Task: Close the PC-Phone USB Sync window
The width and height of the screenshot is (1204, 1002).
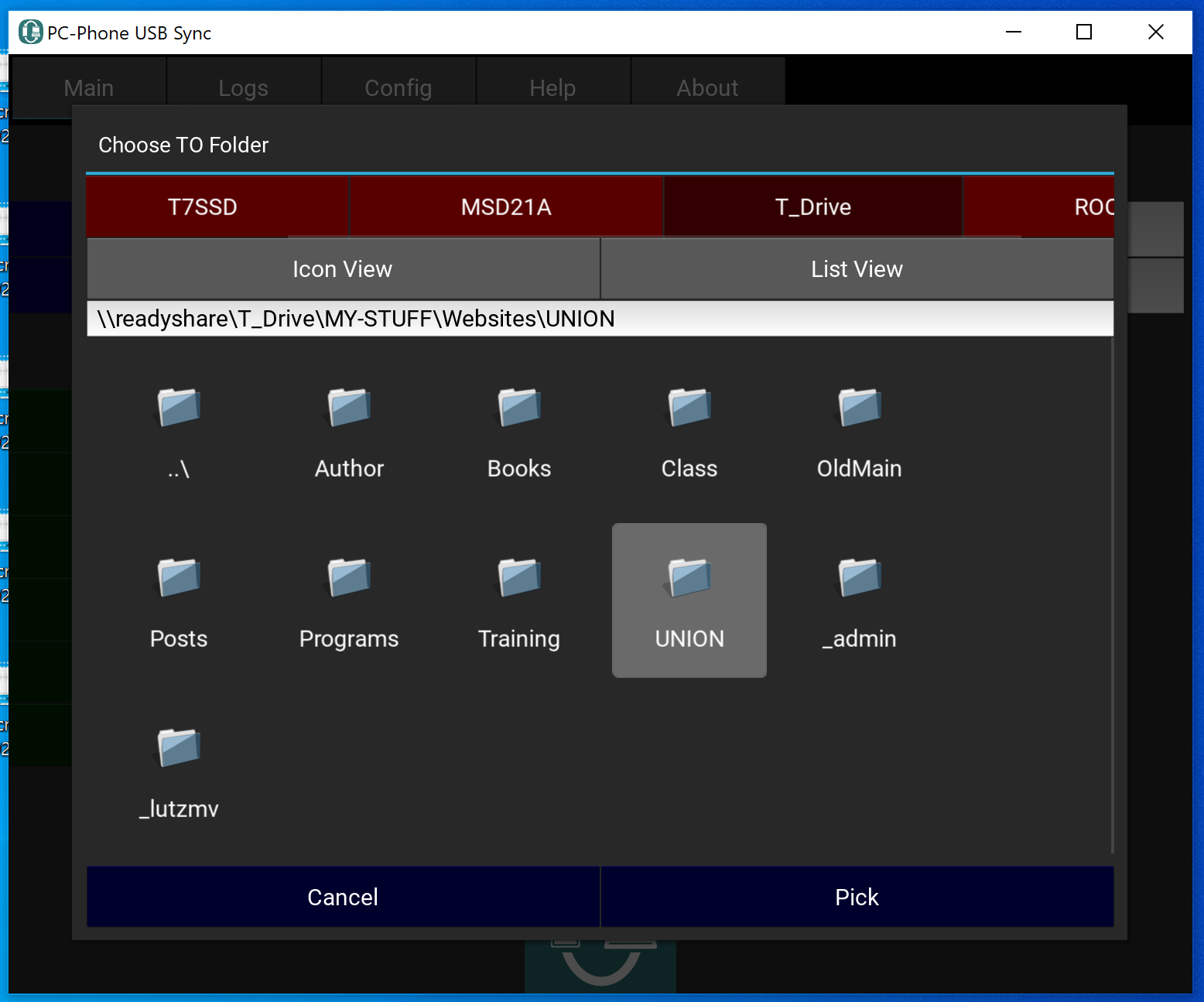Action: coord(1156,32)
